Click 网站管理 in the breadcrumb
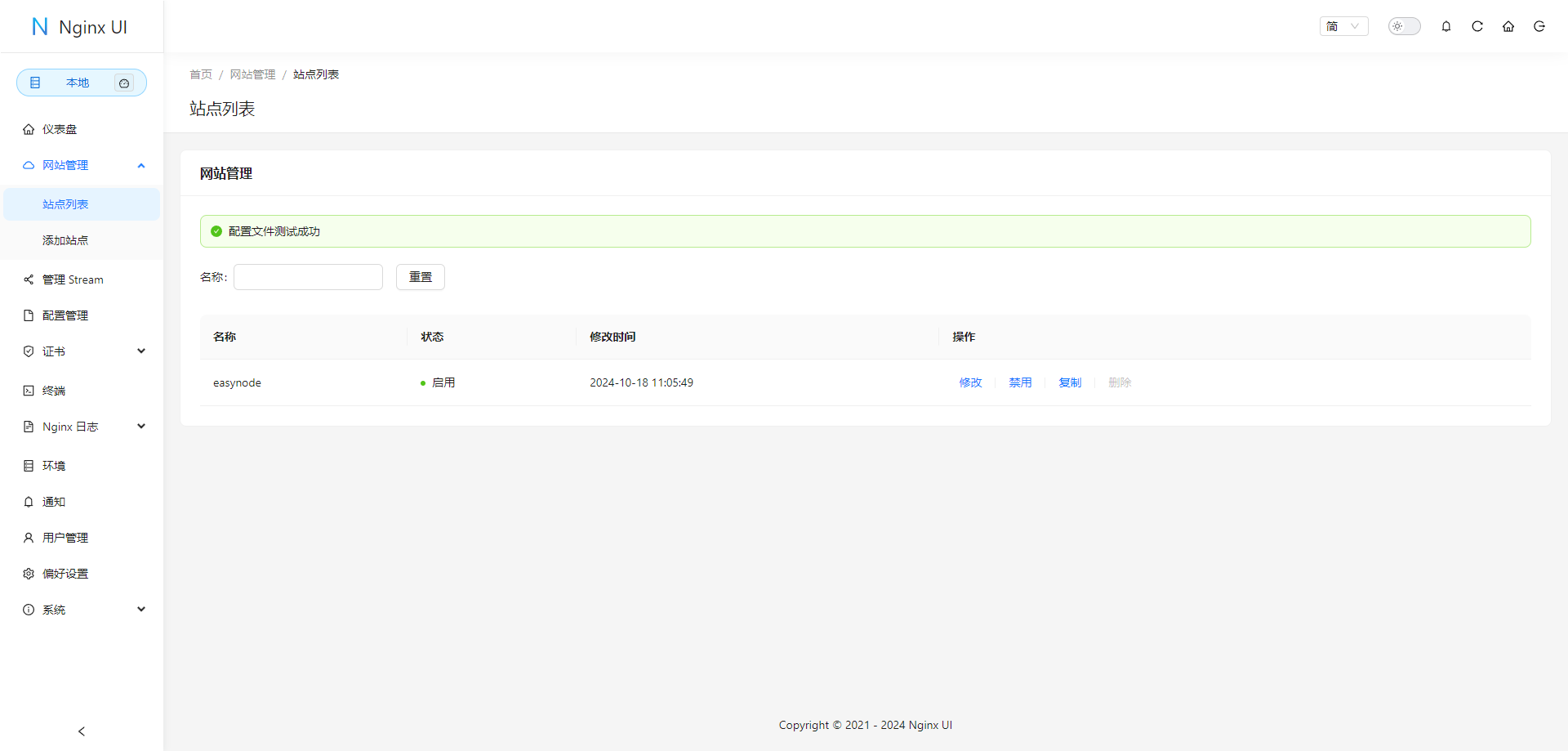1568x751 pixels. point(252,74)
